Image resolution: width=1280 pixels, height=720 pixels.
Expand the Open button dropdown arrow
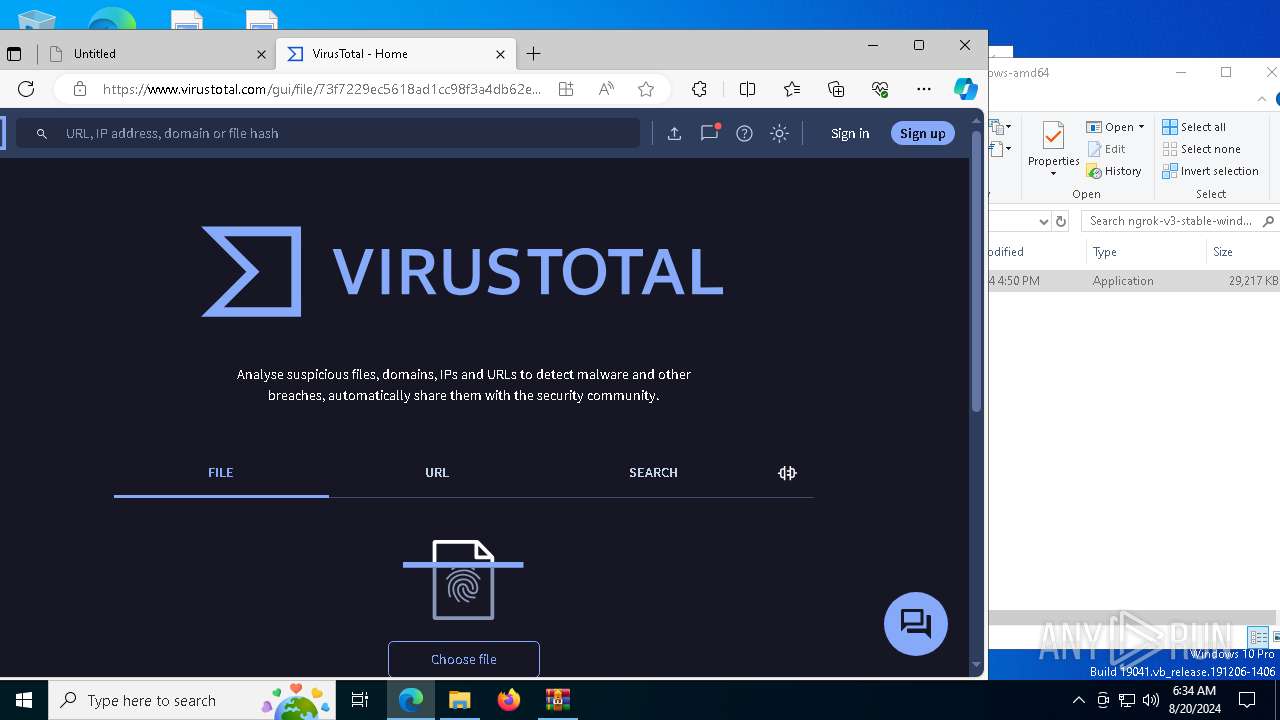[1141, 127]
